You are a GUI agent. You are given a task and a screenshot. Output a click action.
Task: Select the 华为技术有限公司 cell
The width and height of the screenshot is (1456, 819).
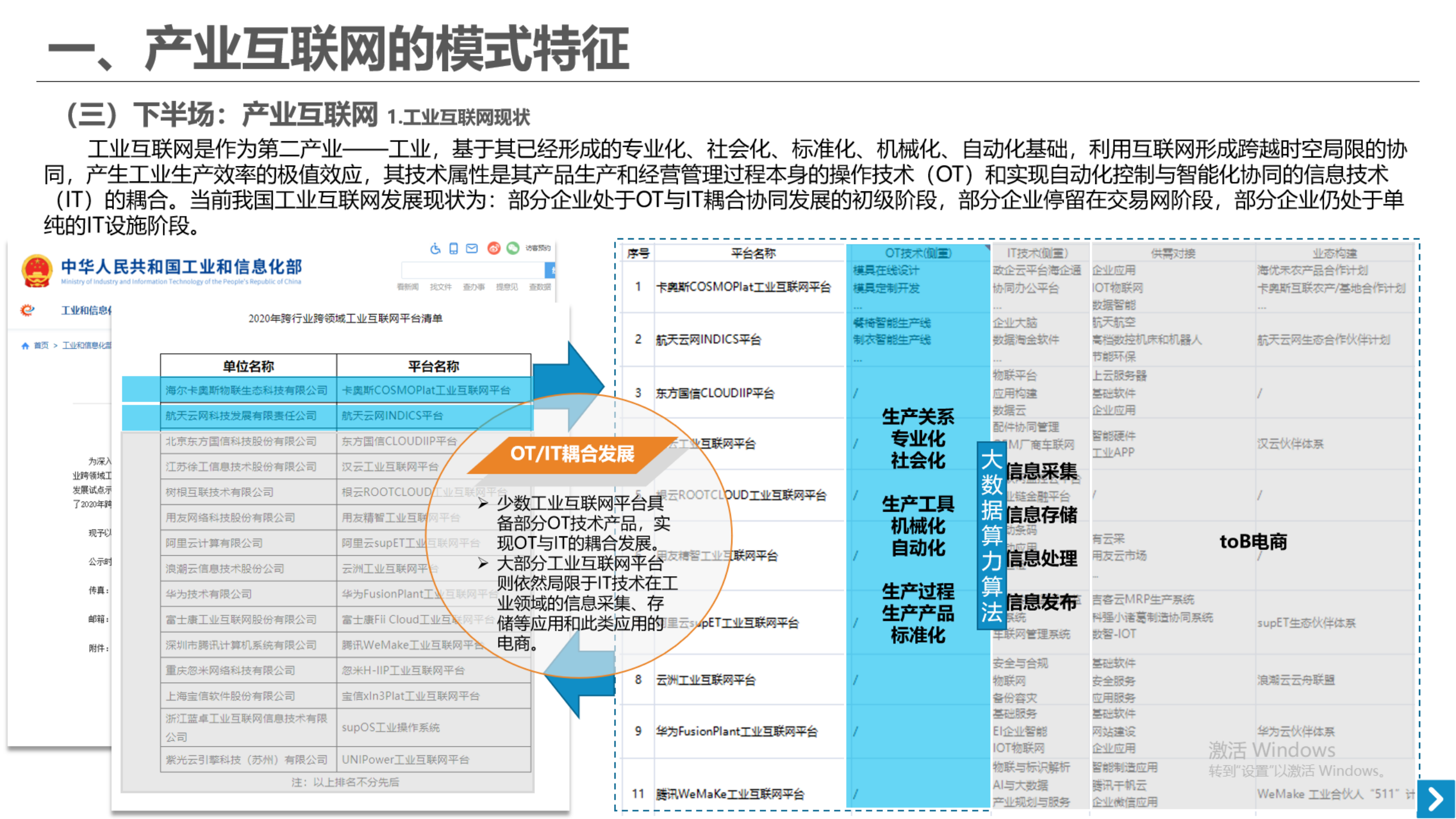click(249, 594)
